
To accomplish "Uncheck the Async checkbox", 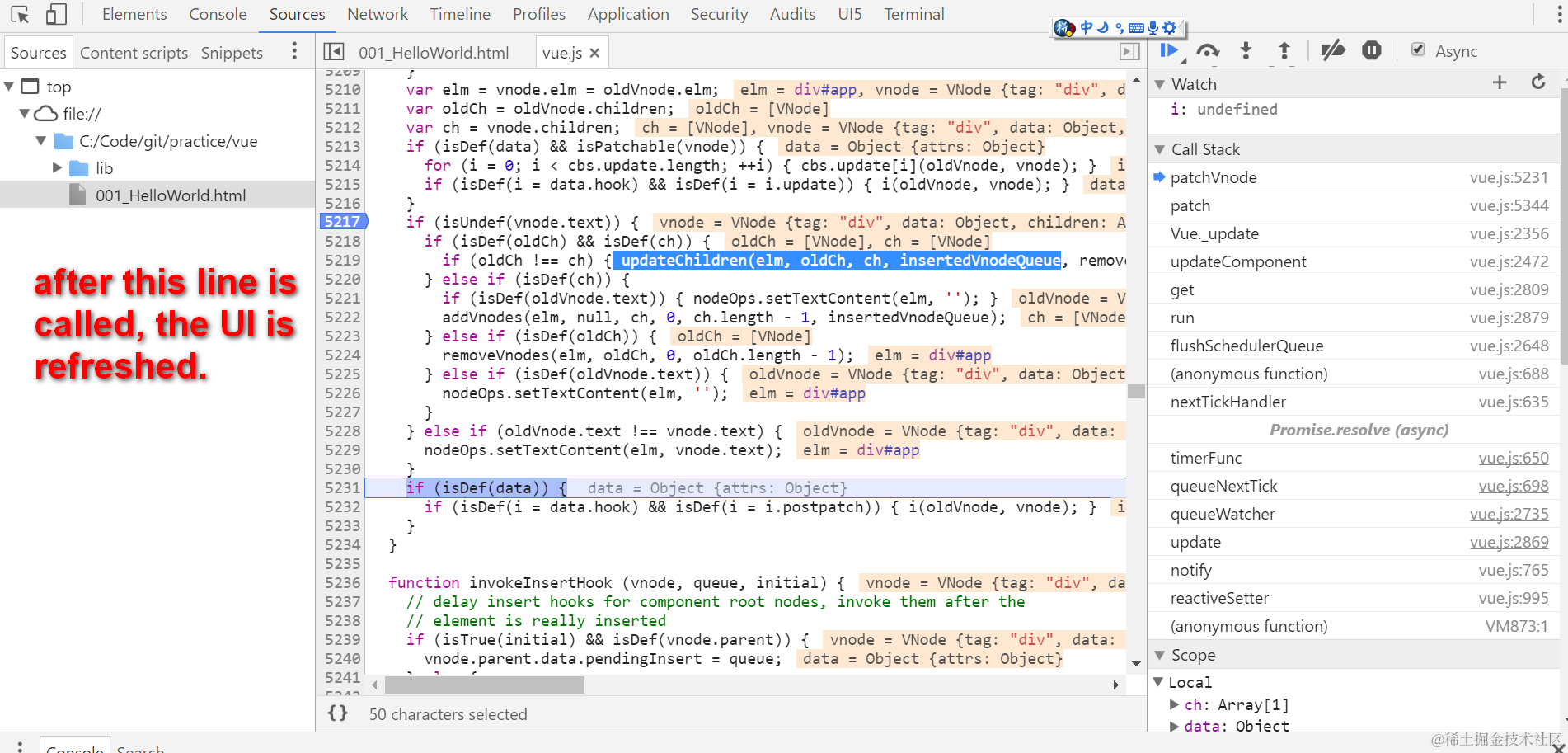I will tap(1418, 49).
